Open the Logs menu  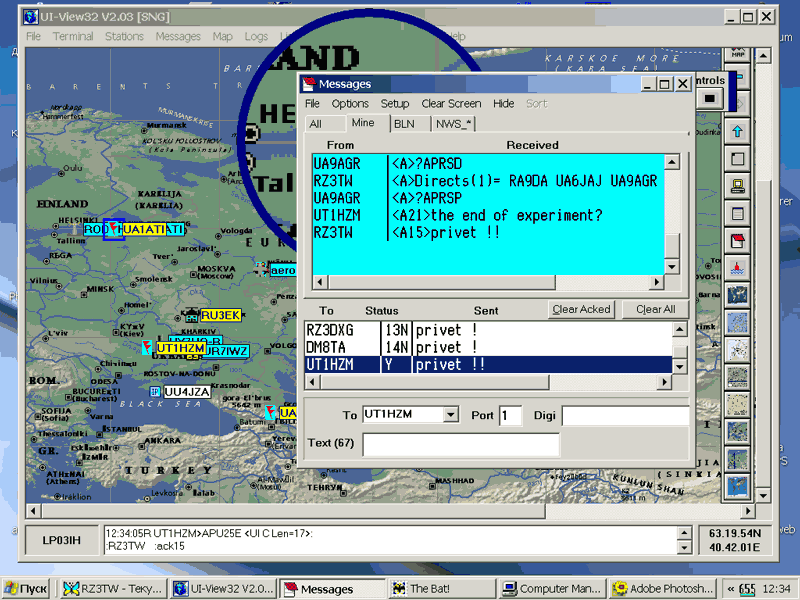click(x=256, y=36)
